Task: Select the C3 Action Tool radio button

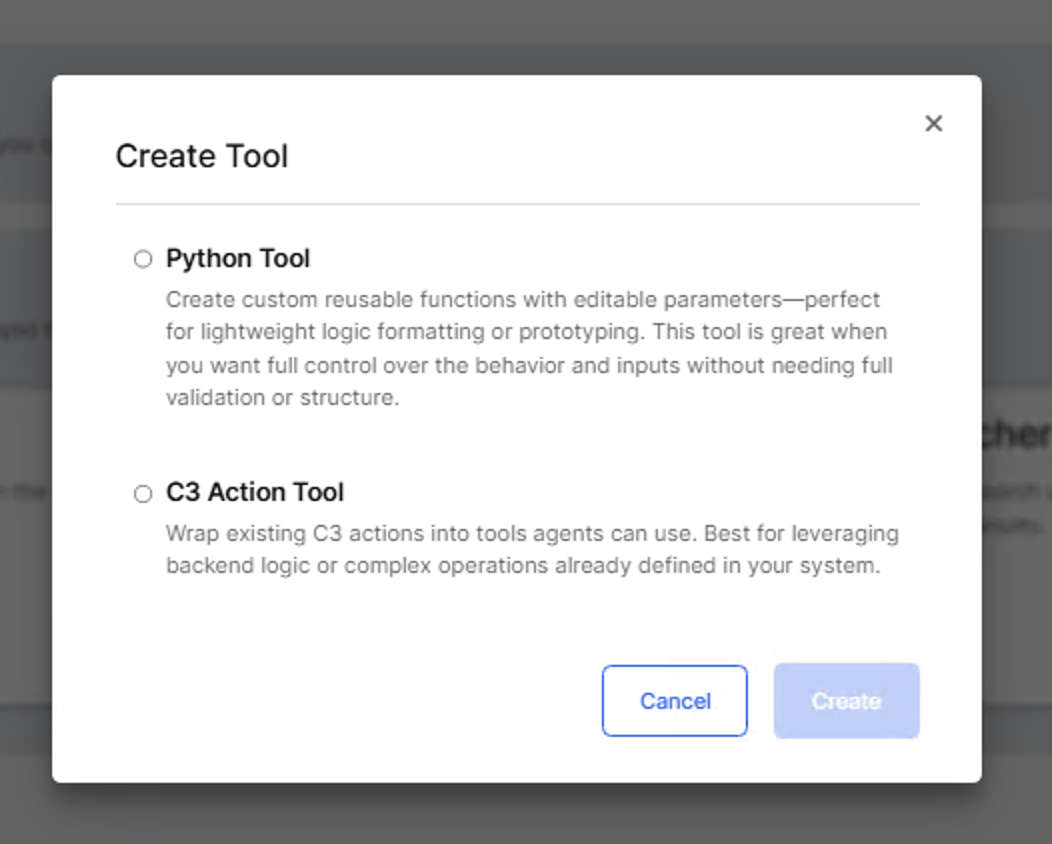Action: click(x=143, y=493)
